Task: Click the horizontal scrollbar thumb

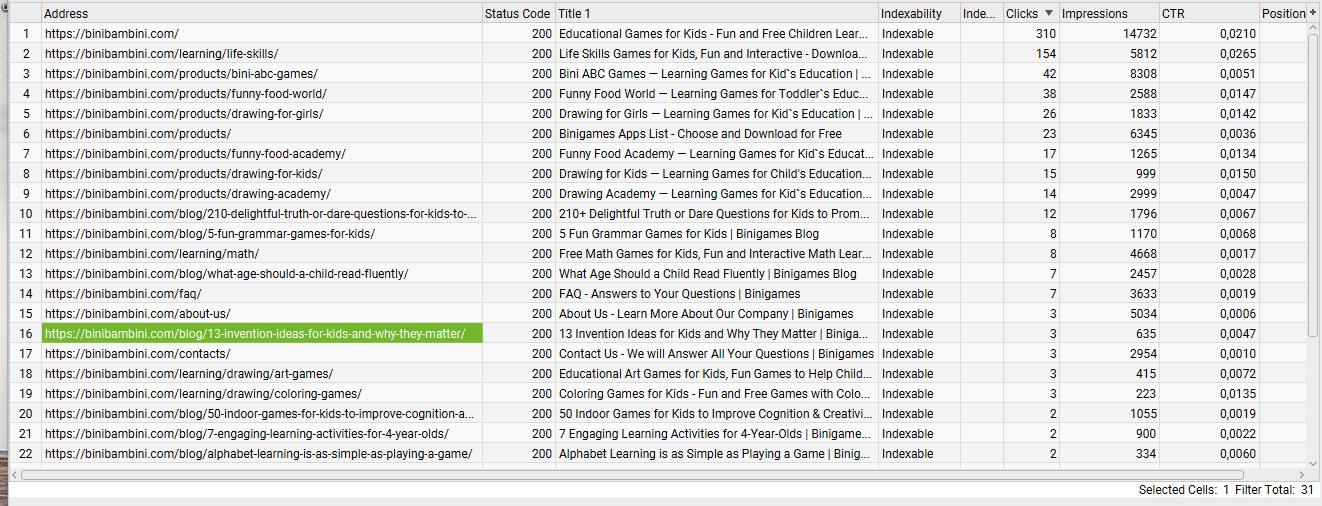Action: (x=633, y=475)
